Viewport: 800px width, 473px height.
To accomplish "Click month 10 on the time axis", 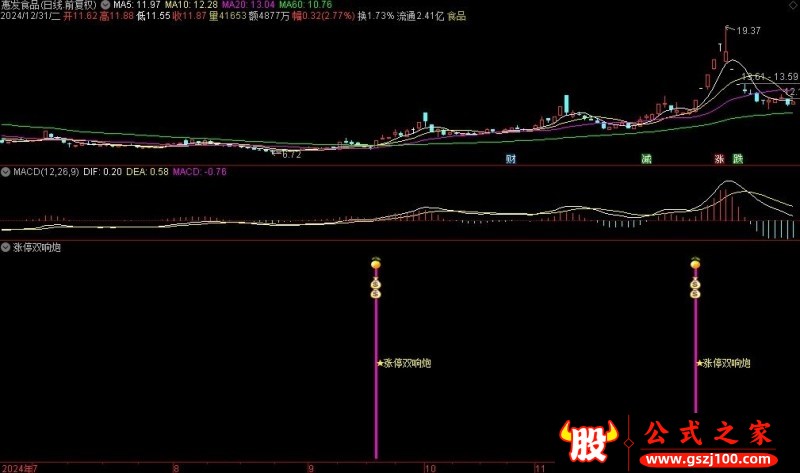I will [x=430, y=468].
